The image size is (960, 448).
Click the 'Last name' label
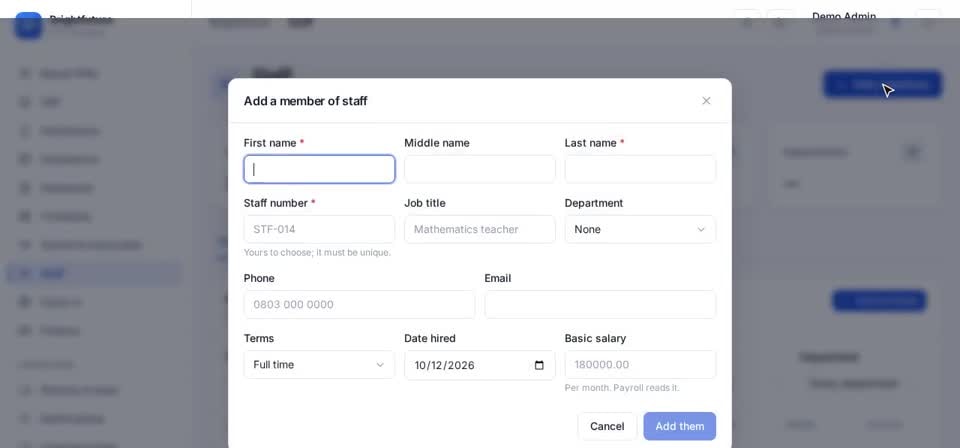pos(590,143)
